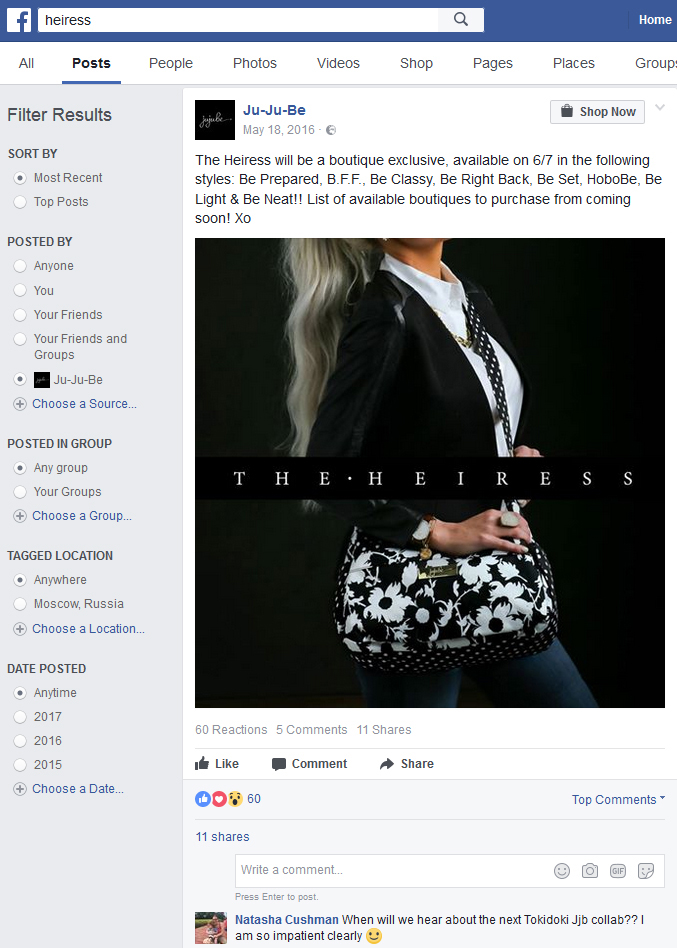This screenshot has height=948, width=677.
Task: Open post options chevron menu
Action: click(660, 108)
